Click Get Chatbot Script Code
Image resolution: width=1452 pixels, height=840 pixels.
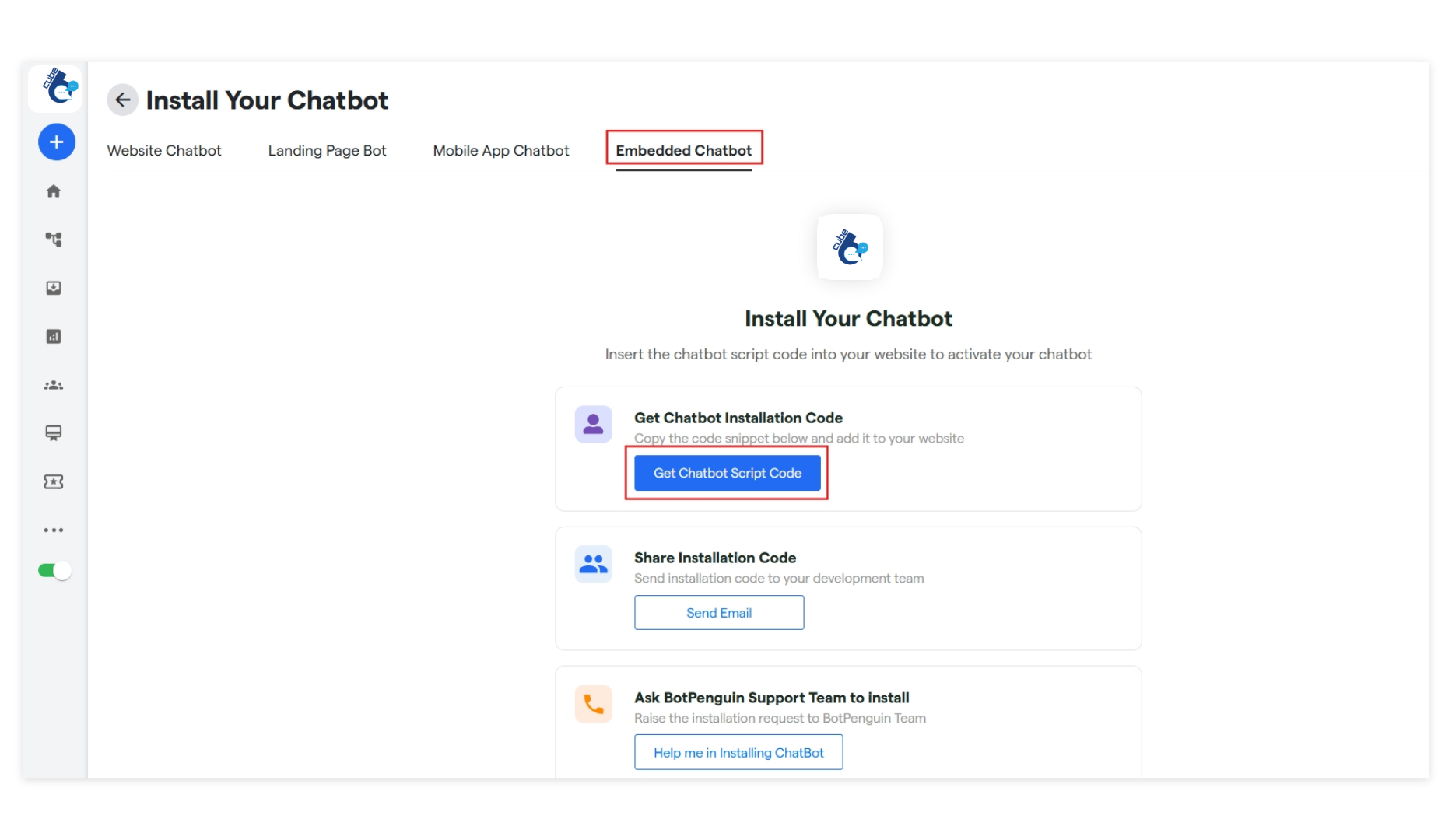coord(727,472)
